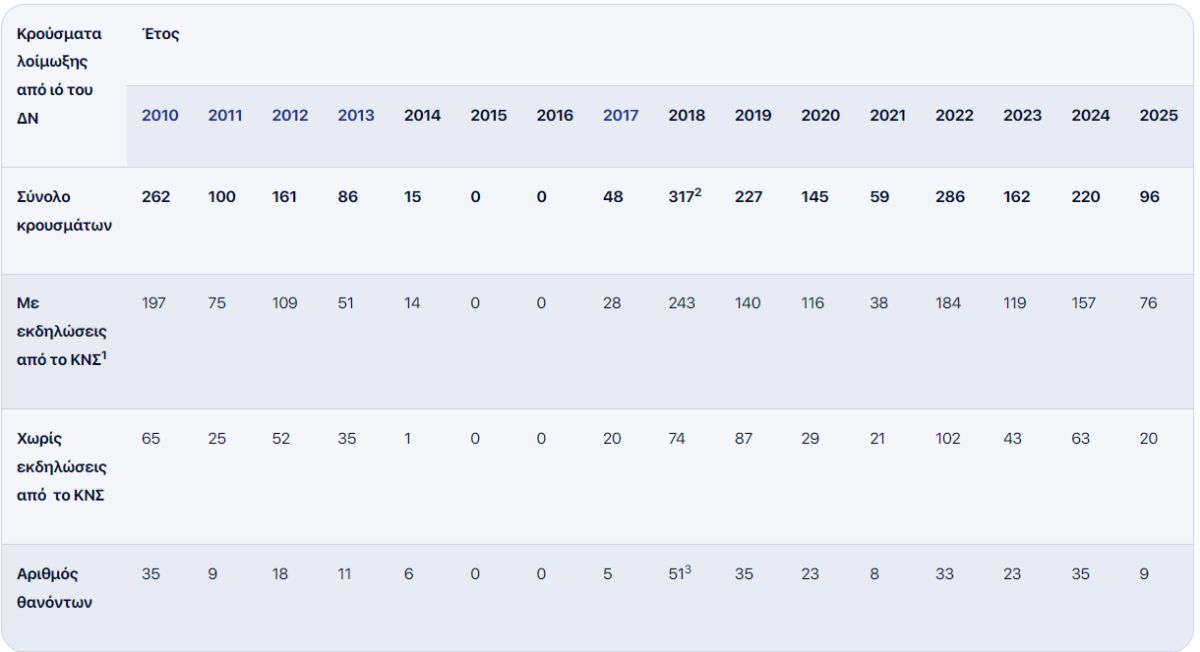Image resolution: width=1200 pixels, height=652 pixels.
Task: Click the 2024 total value 220
Action: click(x=1086, y=197)
